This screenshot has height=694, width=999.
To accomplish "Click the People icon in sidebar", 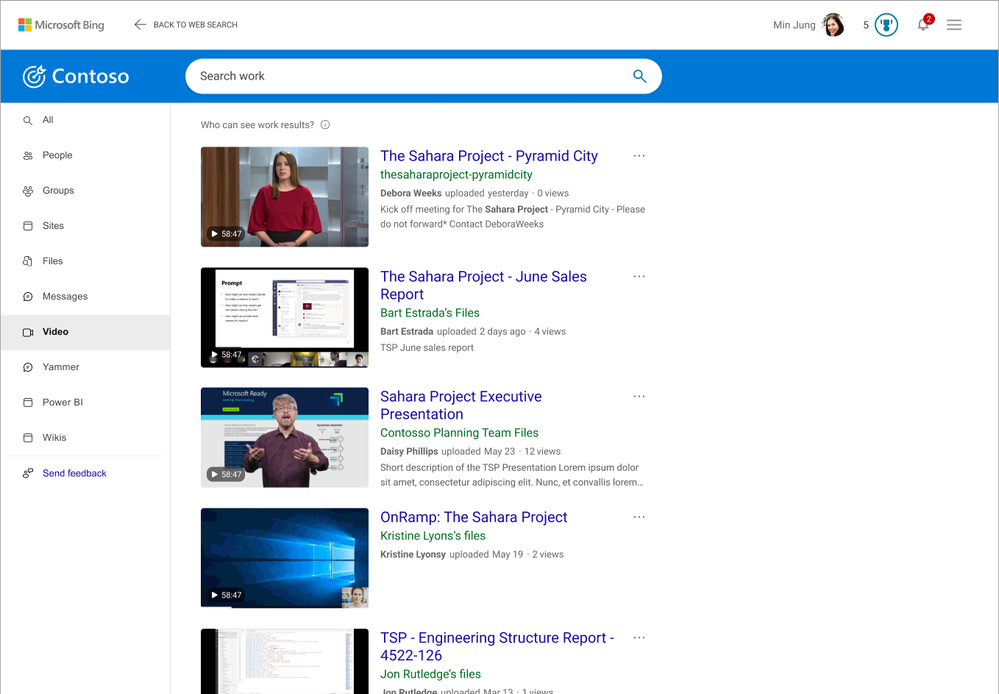I will click(x=27, y=155).
